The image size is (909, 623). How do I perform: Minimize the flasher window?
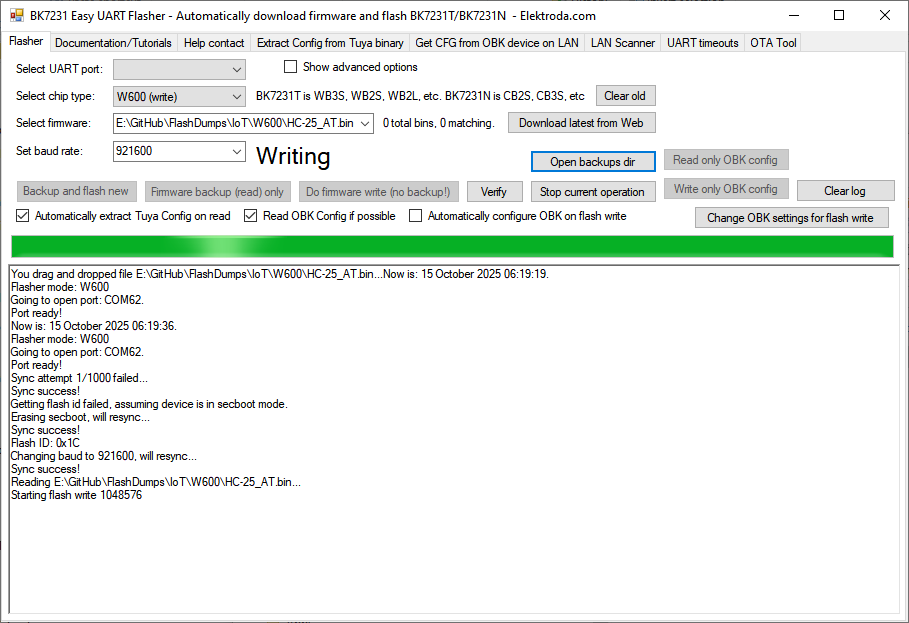[x=794, y=16]
